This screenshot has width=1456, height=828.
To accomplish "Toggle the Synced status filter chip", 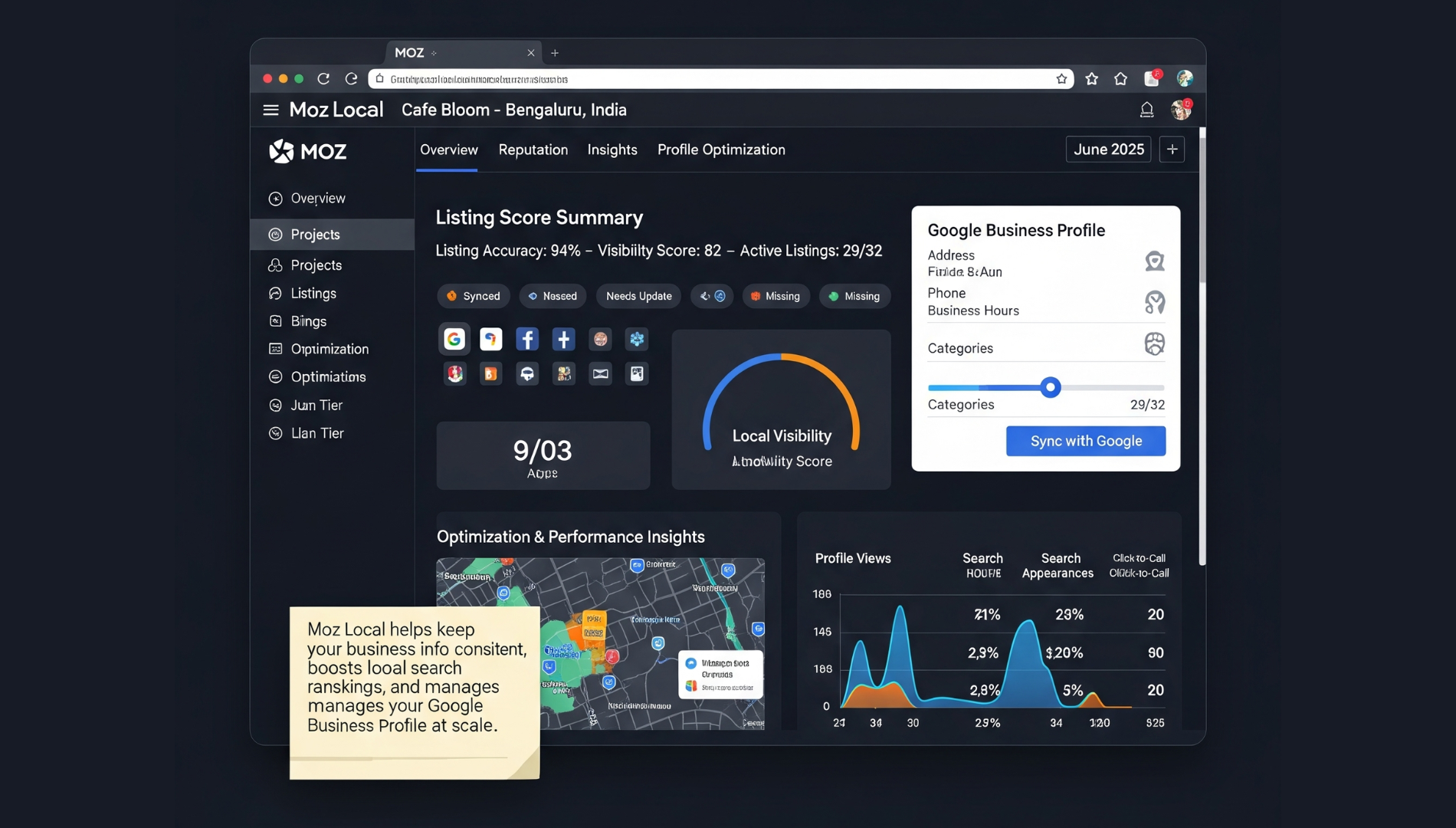I will [474, 296].
